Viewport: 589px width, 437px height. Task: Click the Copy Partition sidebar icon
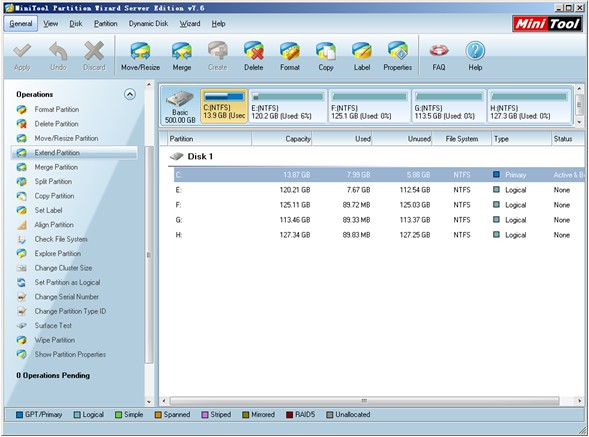pos(22,196)
